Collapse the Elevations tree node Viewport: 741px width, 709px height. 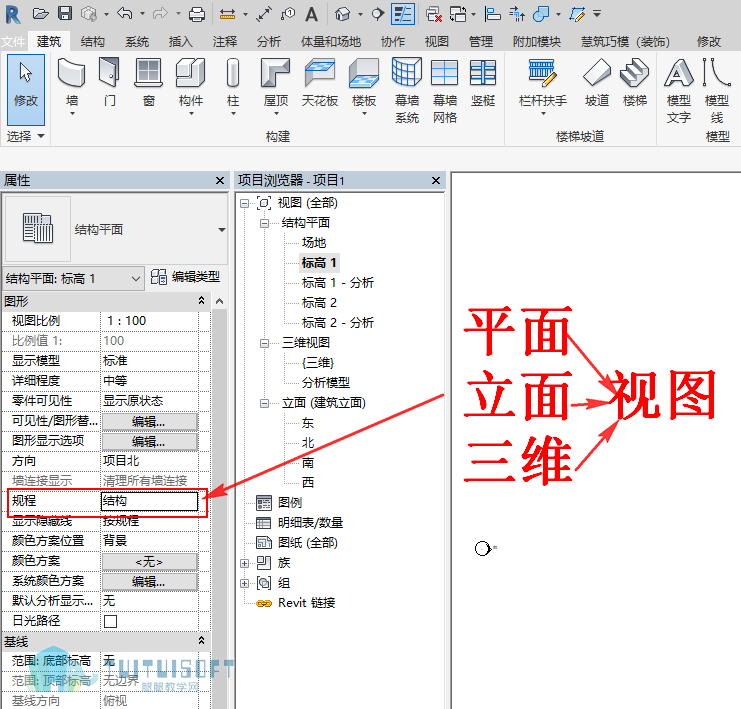264,403
